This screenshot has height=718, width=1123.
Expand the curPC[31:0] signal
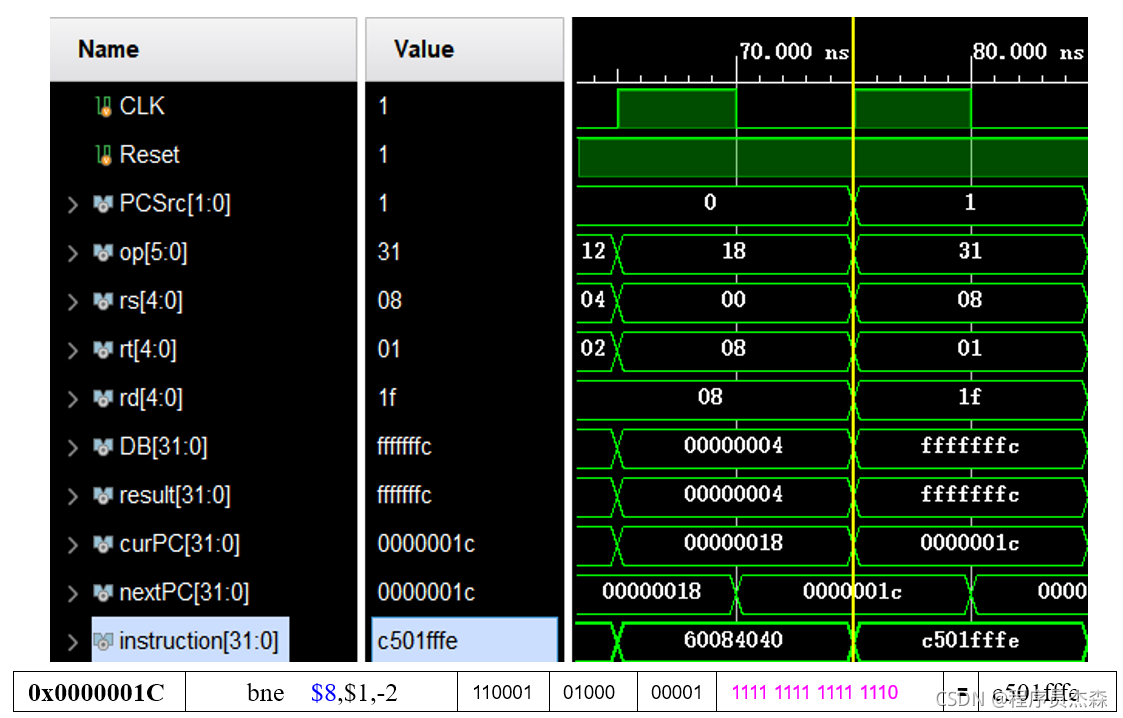pyautogui.click(x=72, y=545)
